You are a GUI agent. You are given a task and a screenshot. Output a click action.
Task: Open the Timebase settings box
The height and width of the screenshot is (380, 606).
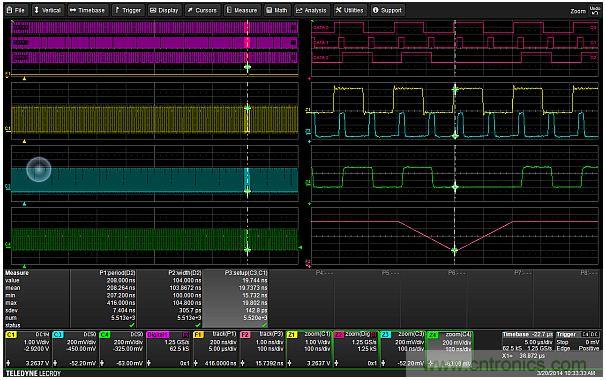[x=528, y=346]
